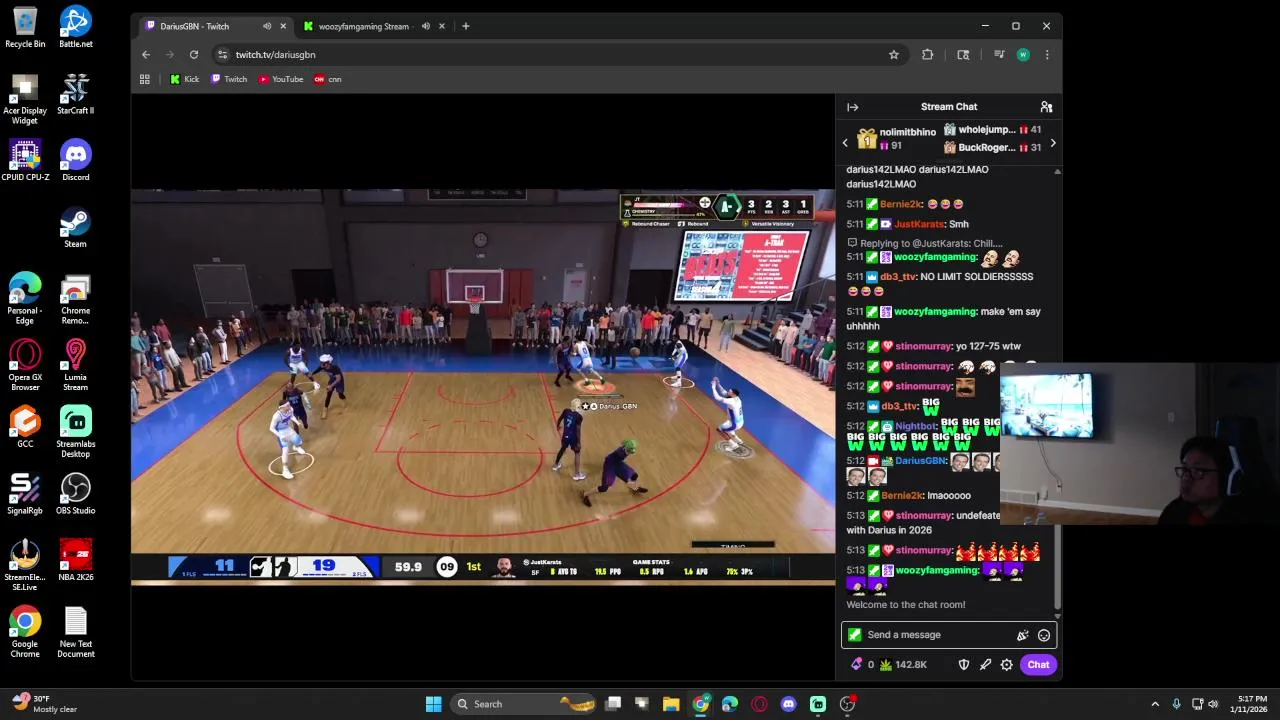Open the cnn bookmark
Screen dimensions: 1280x720
(x=328, y=79)
